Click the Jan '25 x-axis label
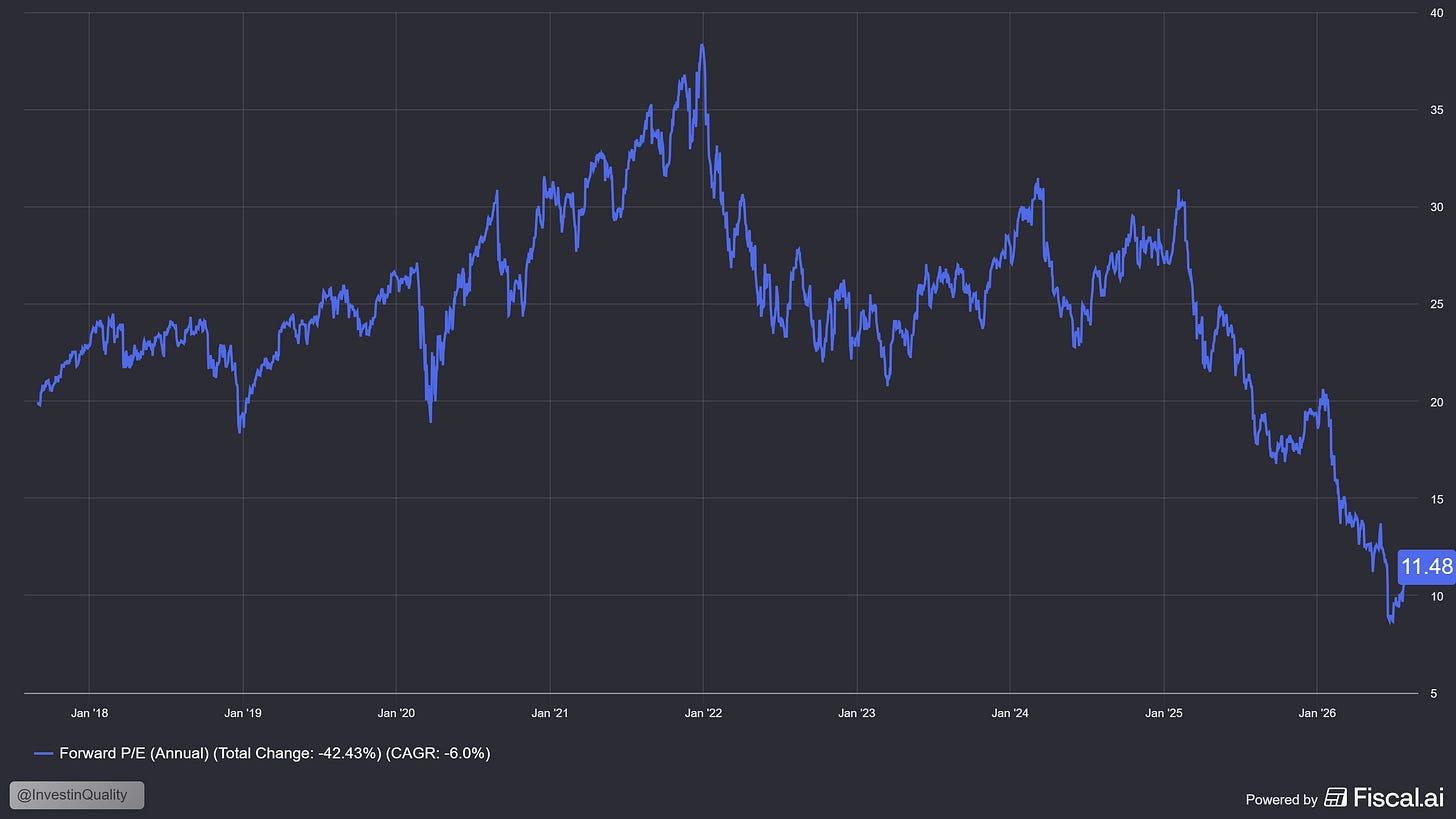This screenshot has height=819, width=1456. (1164, 713)
